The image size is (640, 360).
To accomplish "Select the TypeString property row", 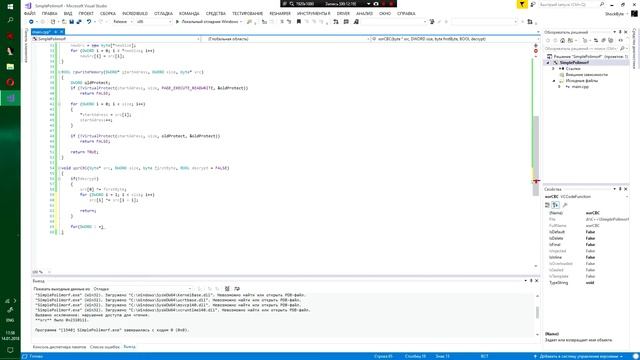I will pos(586,282).
